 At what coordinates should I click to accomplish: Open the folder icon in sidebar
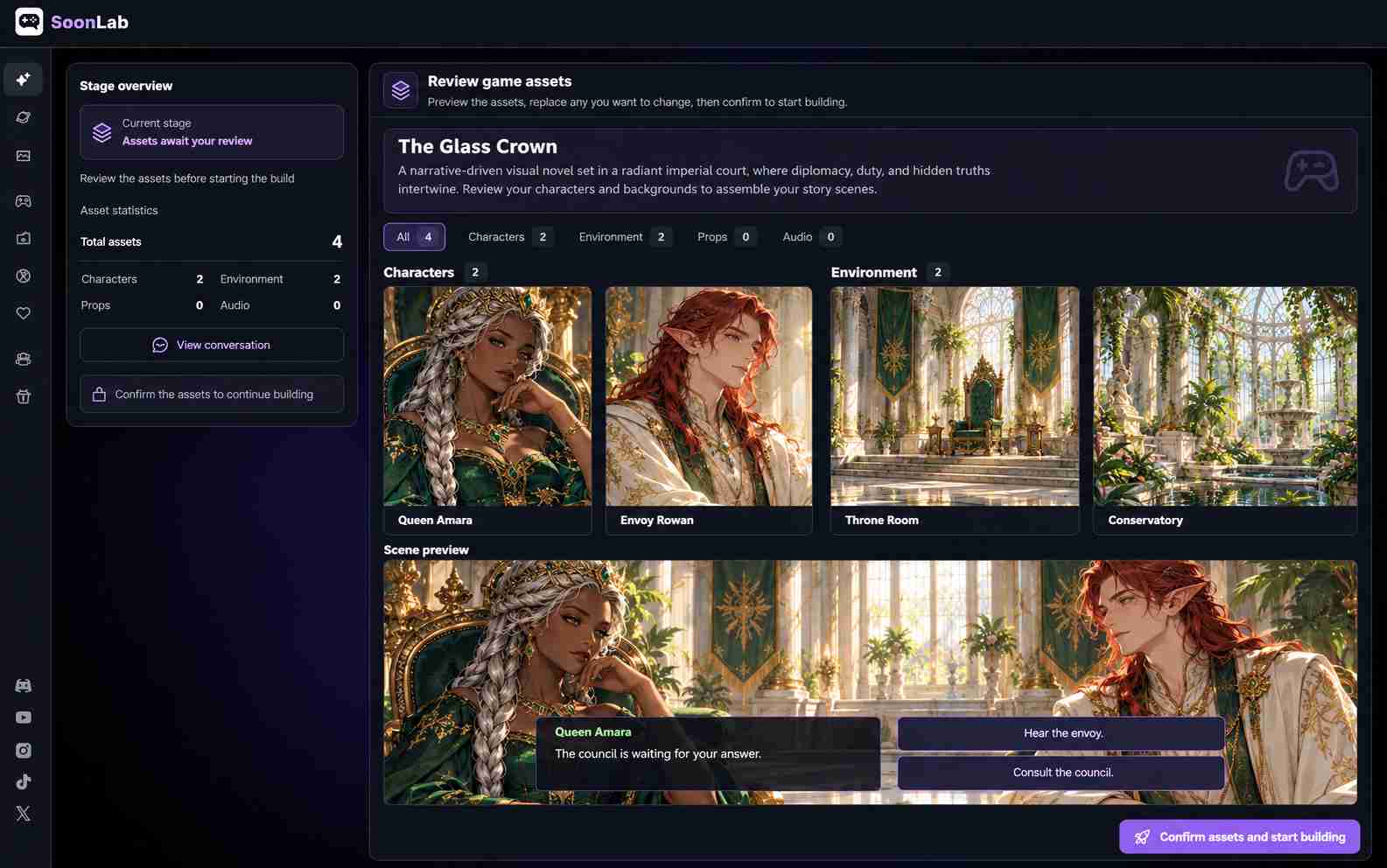click(24, 238)
